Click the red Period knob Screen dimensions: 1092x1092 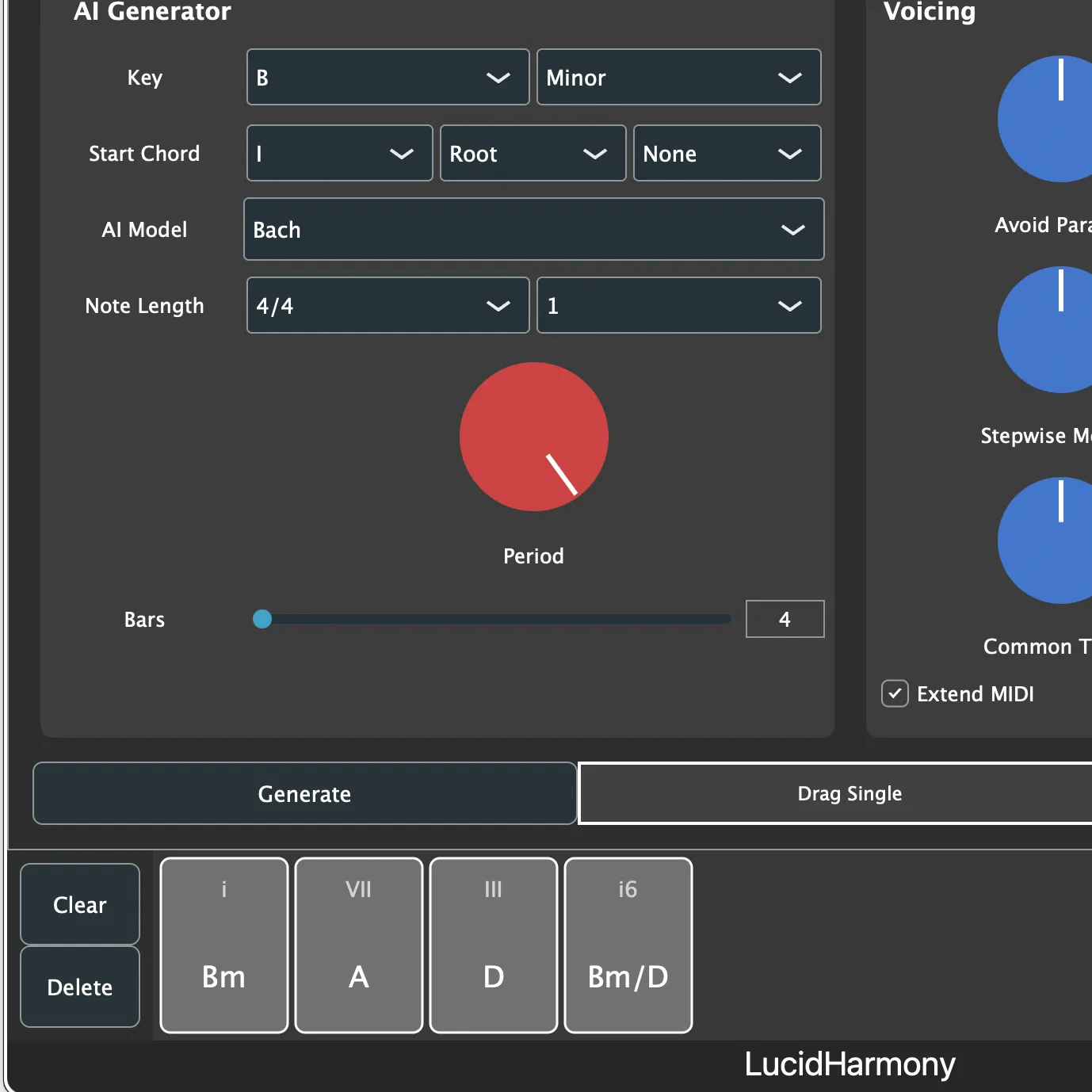coord(534,437)
